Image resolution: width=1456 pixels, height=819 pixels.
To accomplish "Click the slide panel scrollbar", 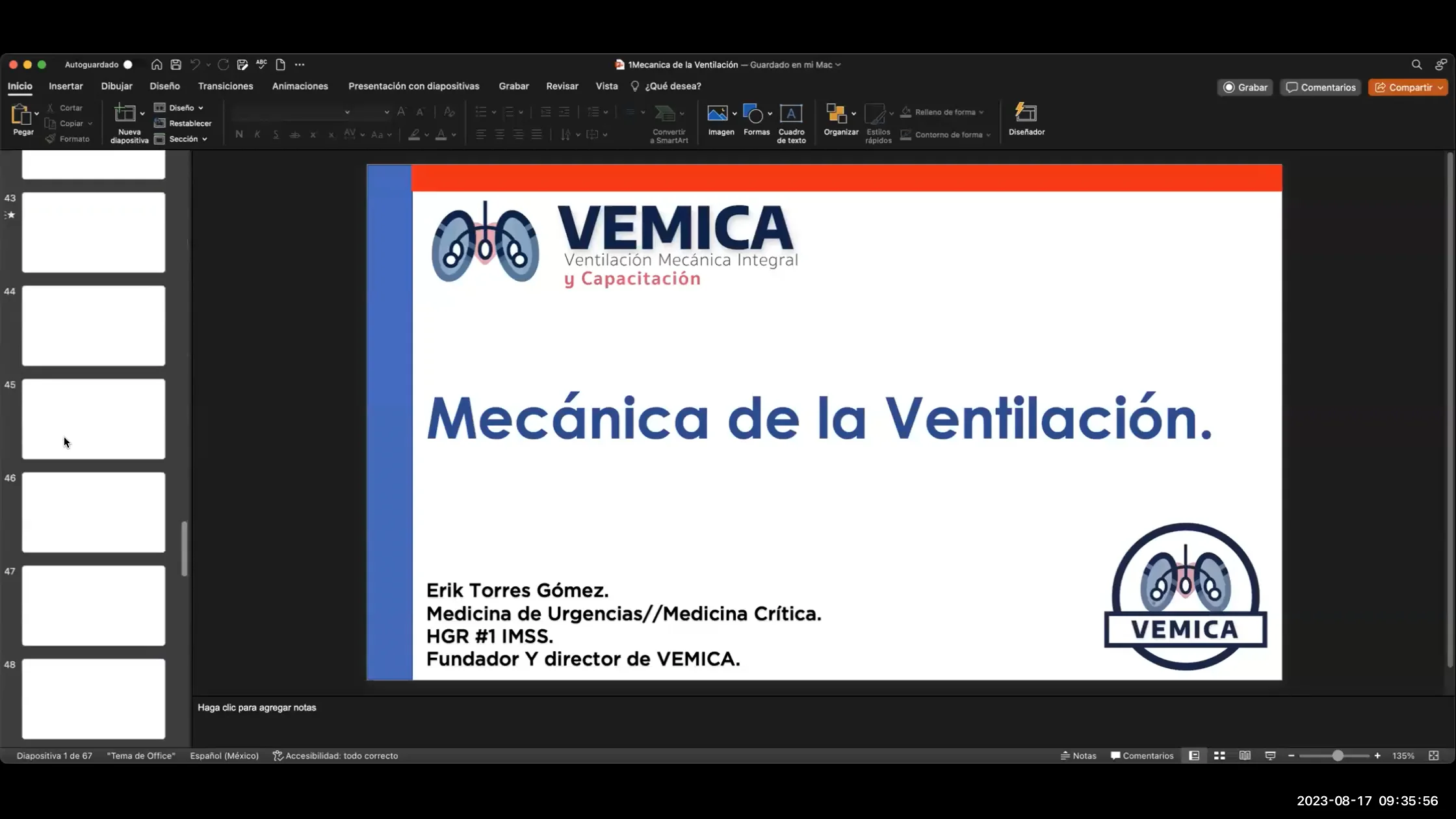I will pos(185,548).
